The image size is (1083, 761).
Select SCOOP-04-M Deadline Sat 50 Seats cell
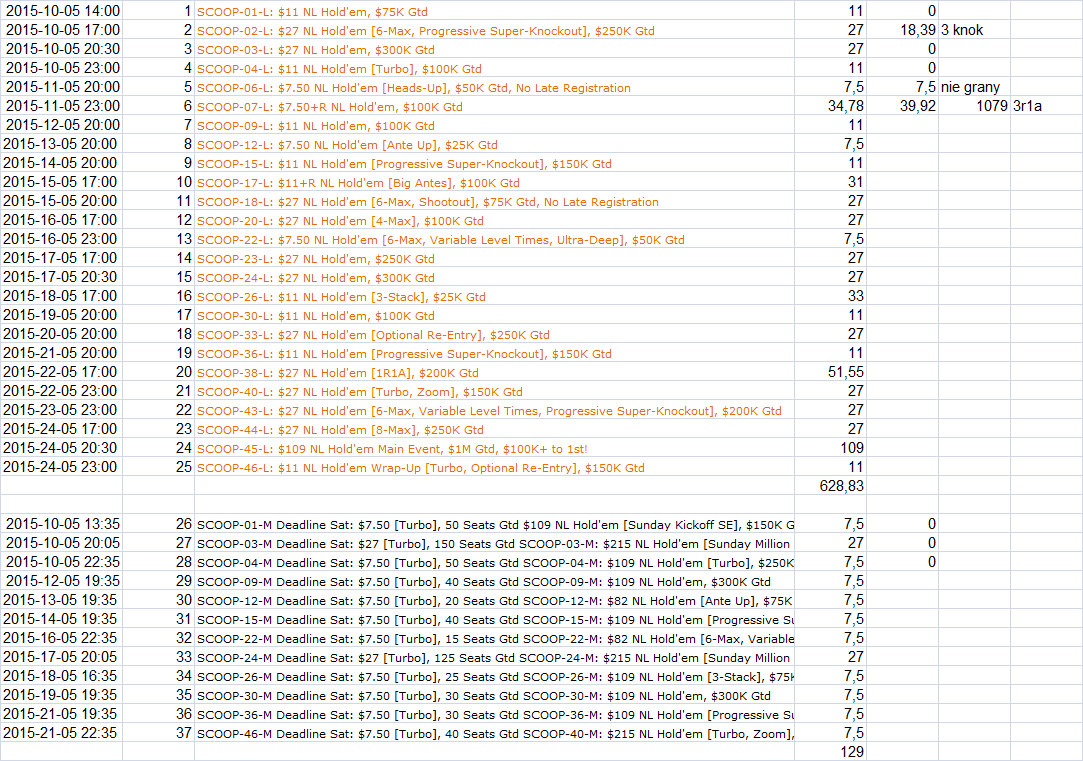point(494,562)
